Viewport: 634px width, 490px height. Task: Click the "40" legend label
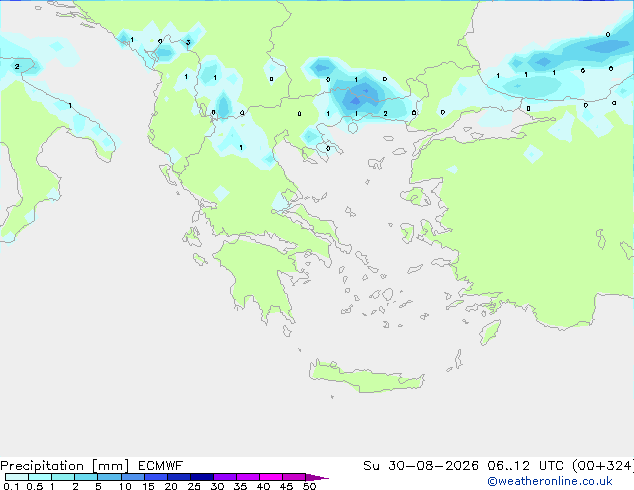tap(263, 486)
